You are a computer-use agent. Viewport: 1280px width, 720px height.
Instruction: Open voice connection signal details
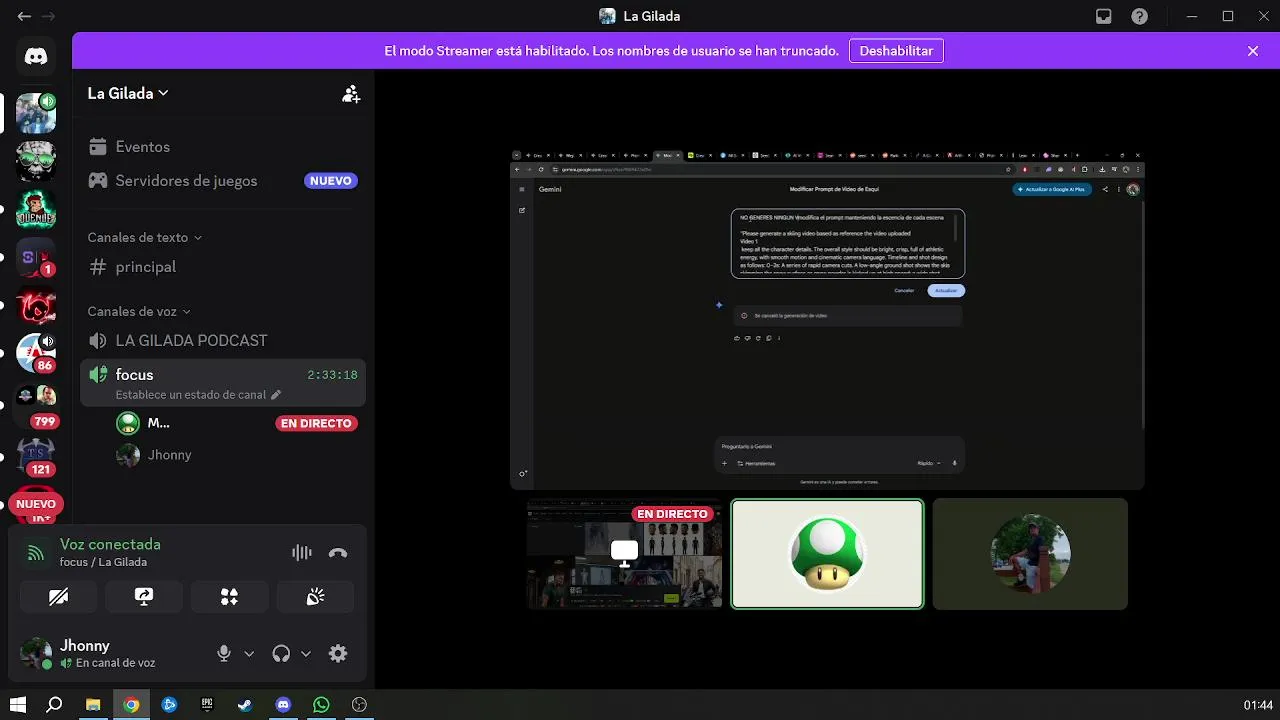[x=36, y=553]
